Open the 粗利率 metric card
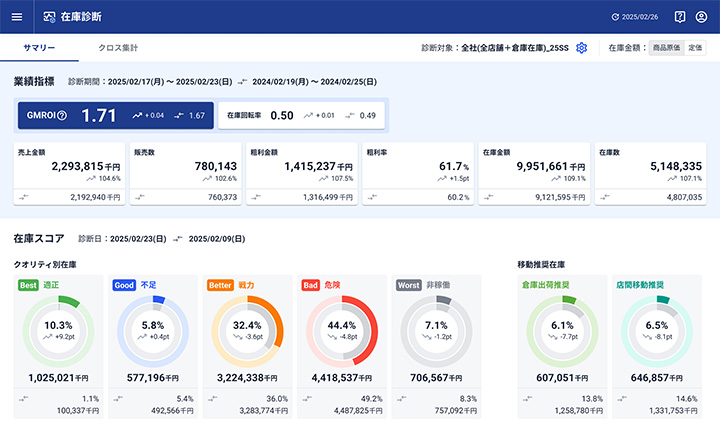 (417, 178)
